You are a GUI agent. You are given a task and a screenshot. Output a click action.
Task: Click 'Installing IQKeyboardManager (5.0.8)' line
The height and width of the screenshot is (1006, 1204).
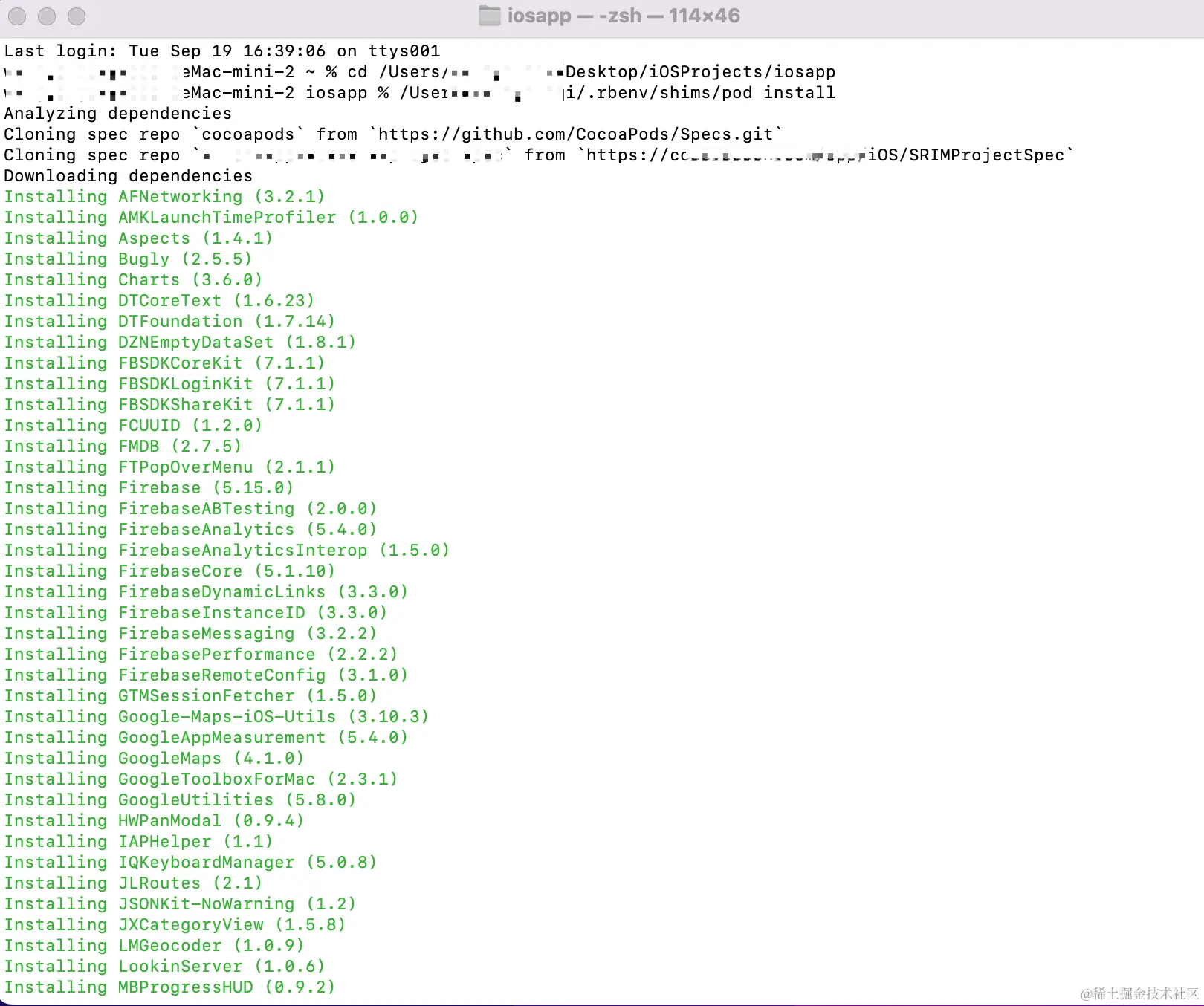[x=191, y=863]
